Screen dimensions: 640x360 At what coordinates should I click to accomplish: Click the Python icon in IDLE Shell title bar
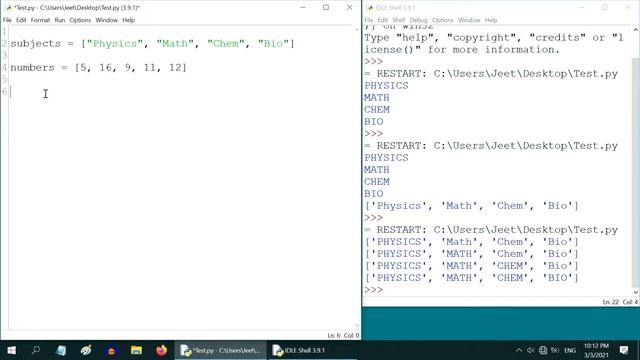(x=370, y=8)
